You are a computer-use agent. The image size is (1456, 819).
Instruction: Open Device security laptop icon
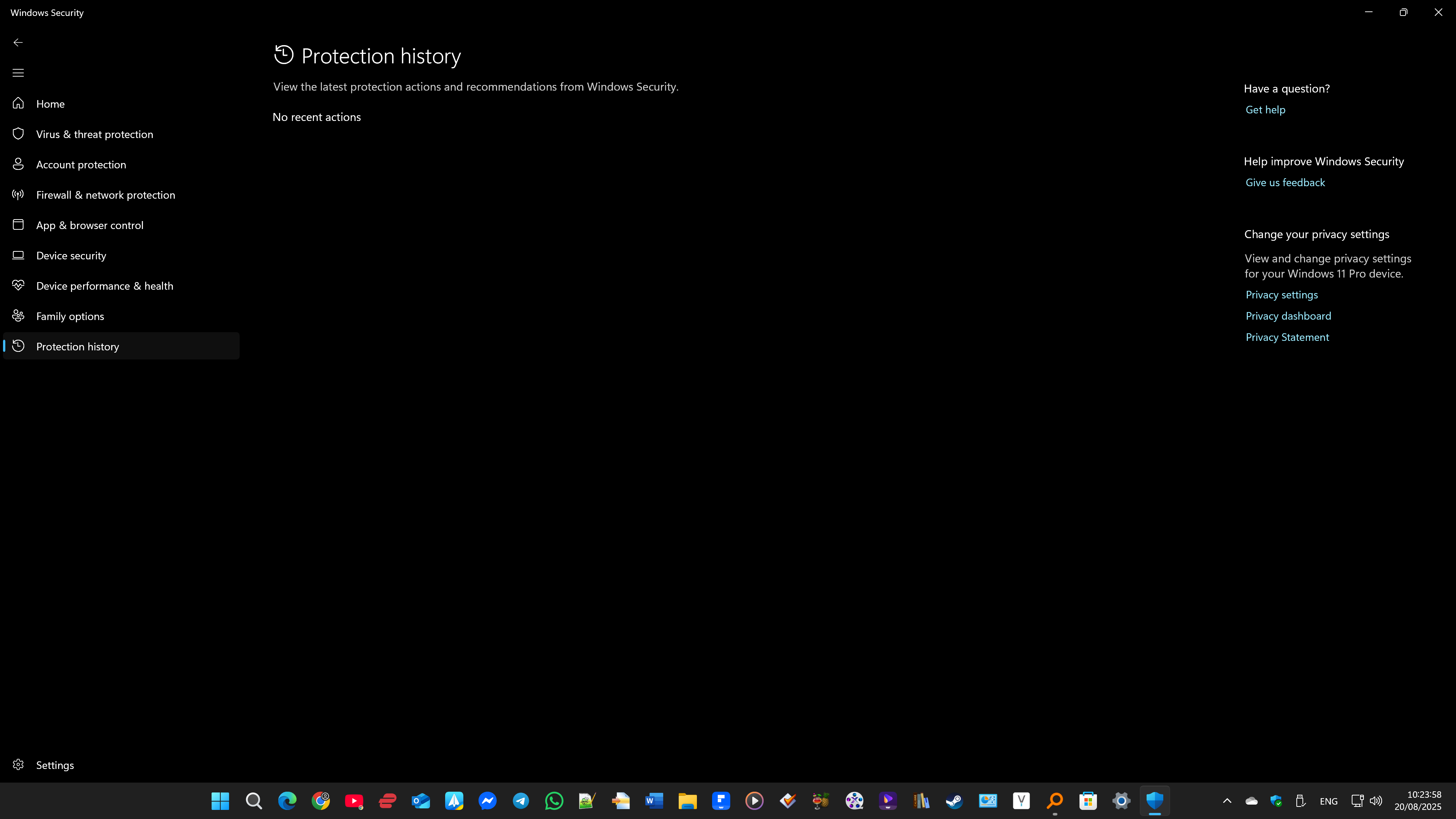point(18,256)
